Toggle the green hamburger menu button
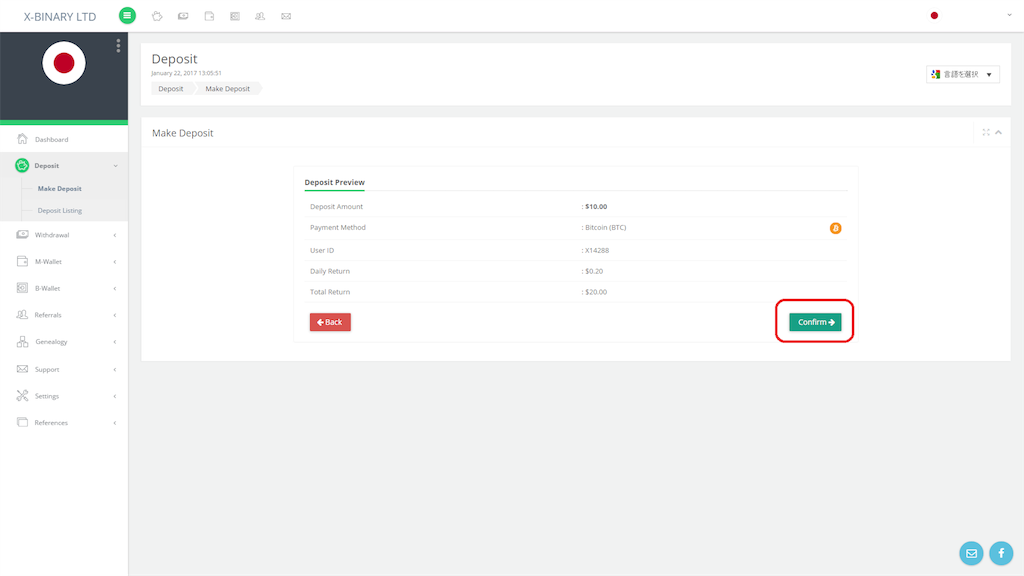The width and height of the screenshot is (1024, 576). point(127,16)
